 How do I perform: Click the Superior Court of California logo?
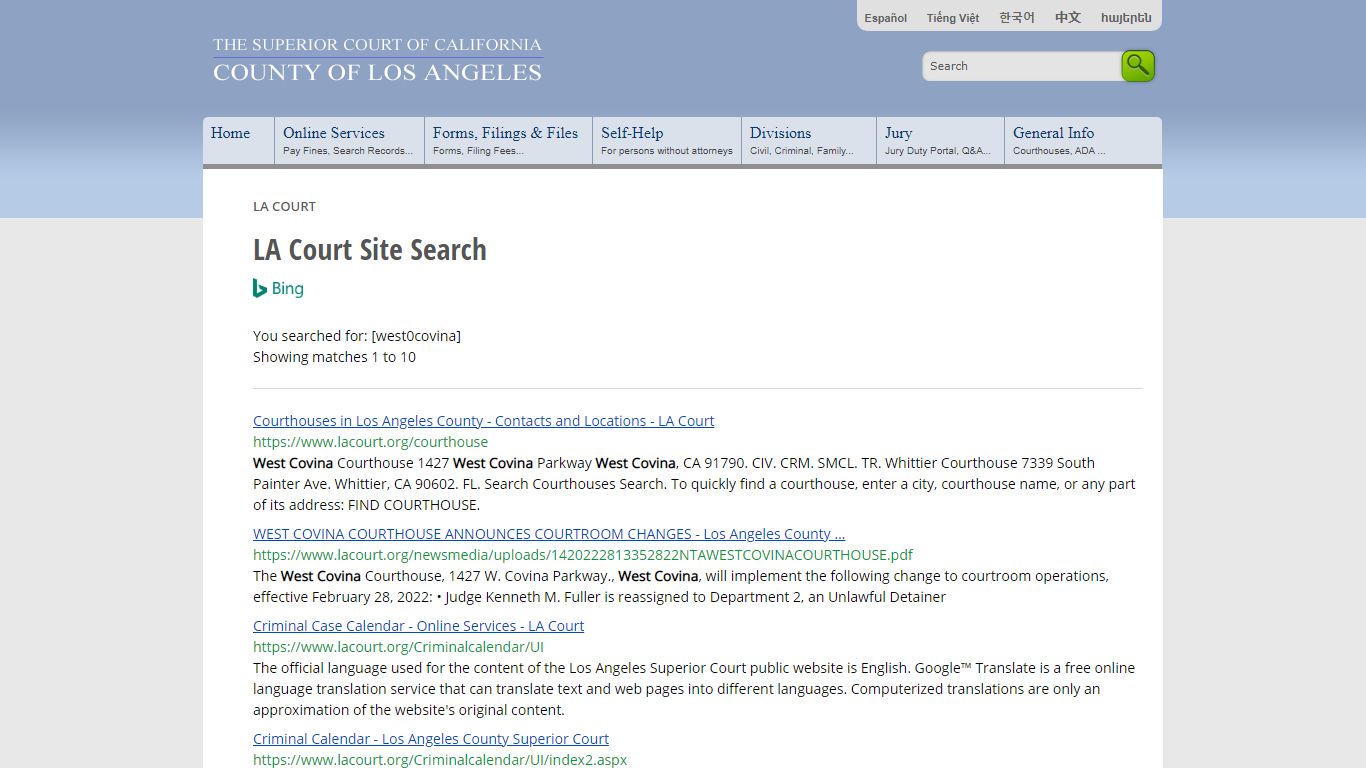click(x=377, y=60)
